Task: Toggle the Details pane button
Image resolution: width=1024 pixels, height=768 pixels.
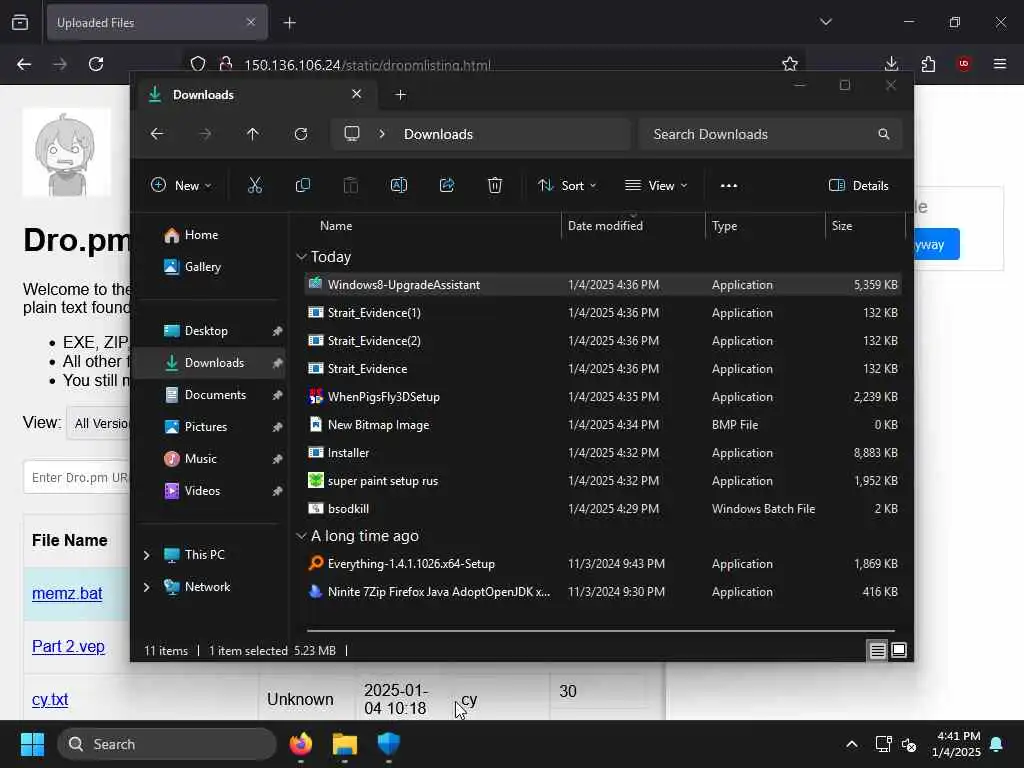Action: 858,185
